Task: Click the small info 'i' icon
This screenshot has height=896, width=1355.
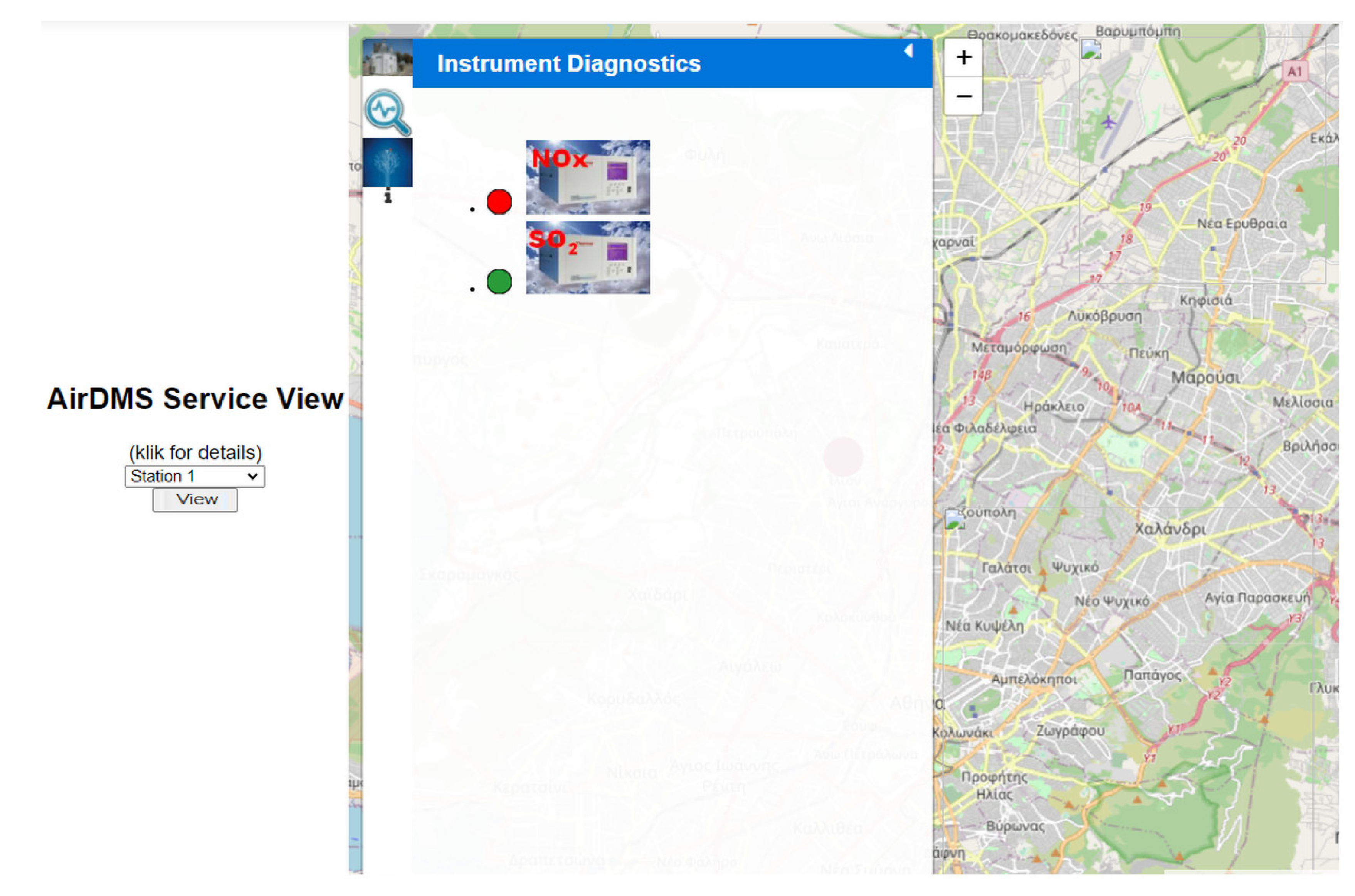Action: click(x=388, y=197)
